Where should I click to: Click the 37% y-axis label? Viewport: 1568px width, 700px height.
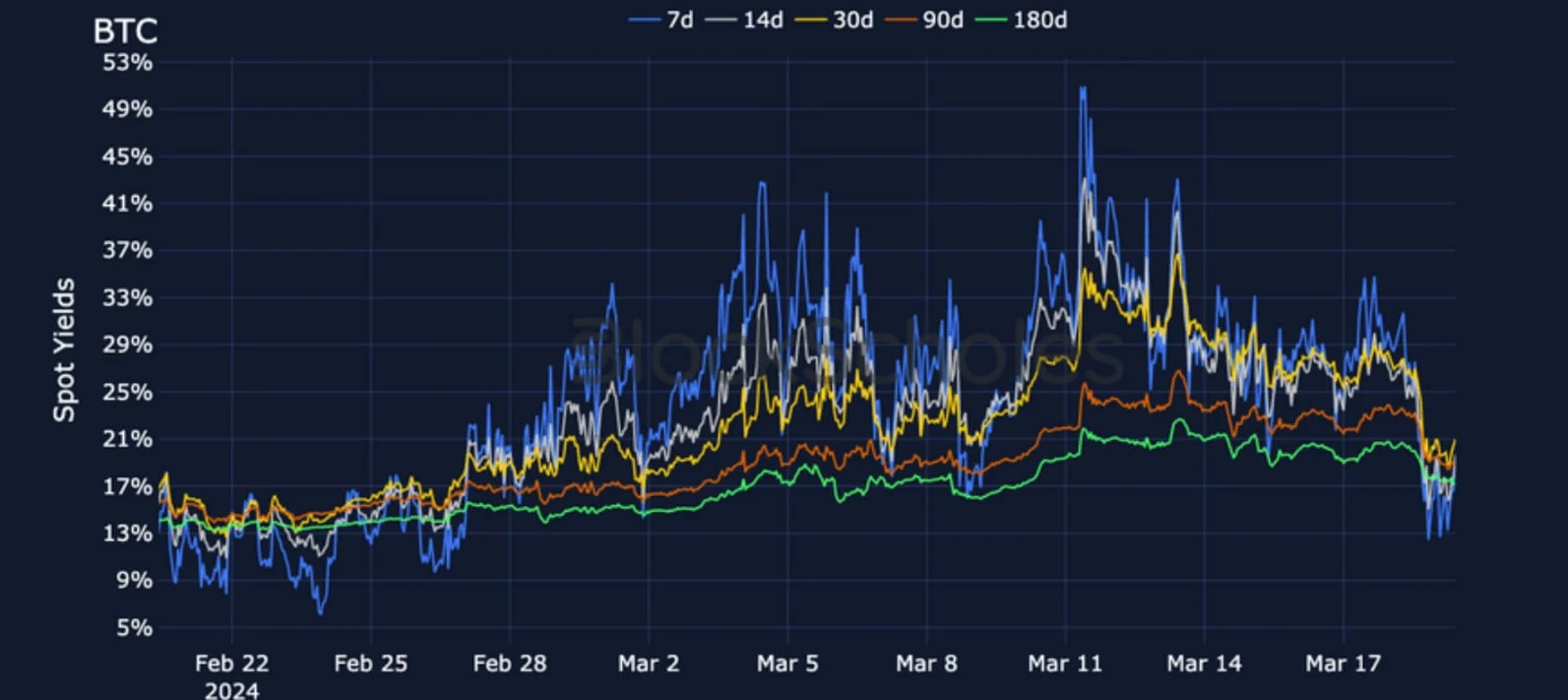click(128, 250)
